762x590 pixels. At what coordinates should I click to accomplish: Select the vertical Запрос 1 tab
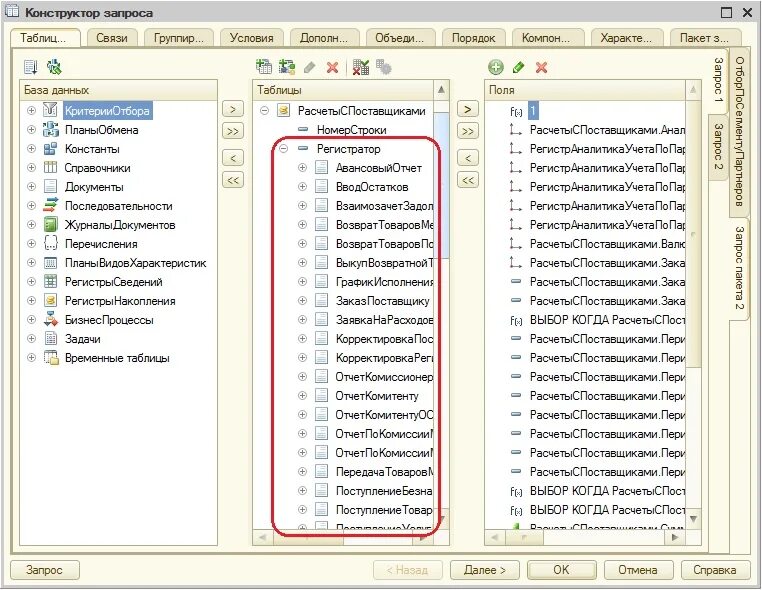[x=719, y=81]
